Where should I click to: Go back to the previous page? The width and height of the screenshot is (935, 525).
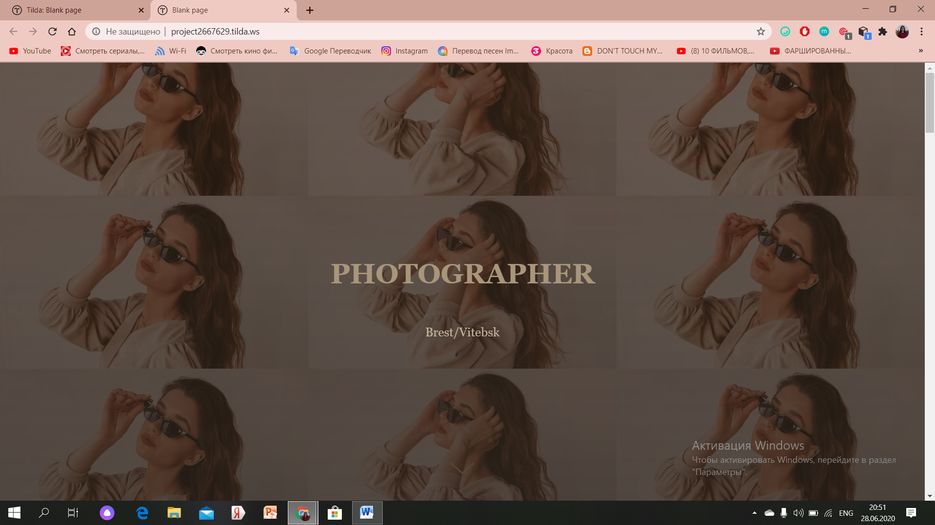(x=13, y=32)
